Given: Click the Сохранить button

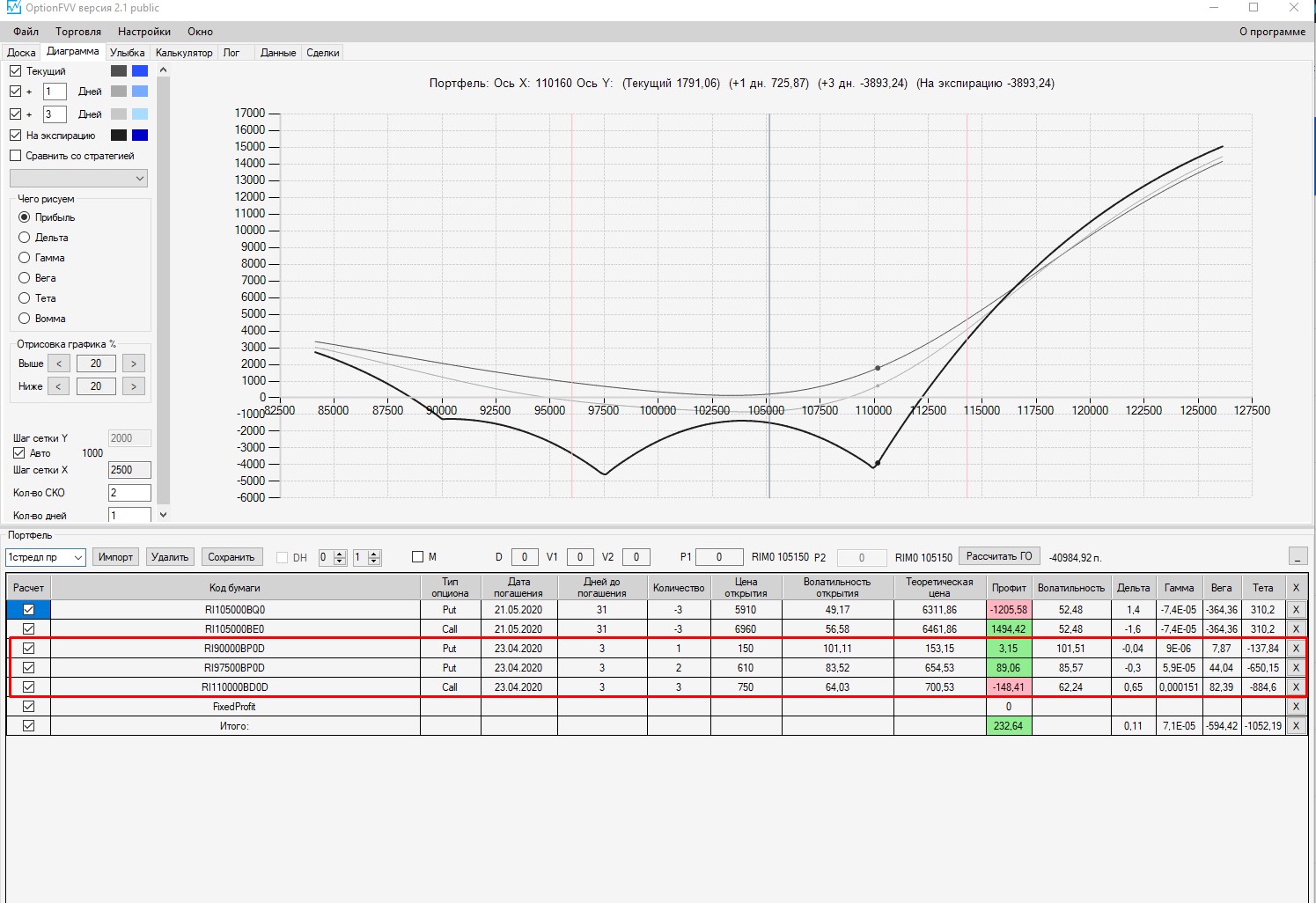Looking at the screenshot, I should (x=232, y=557).
